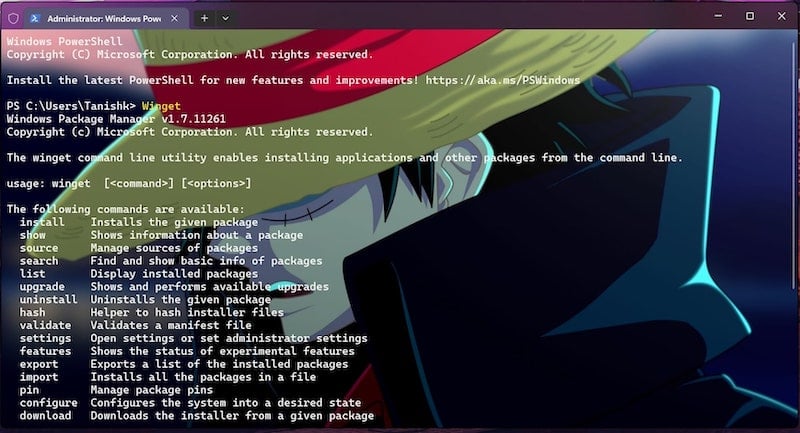The width and height of the screenshot is (800, 433).
Task: Close the Terminal window
Action: point(781,16)
